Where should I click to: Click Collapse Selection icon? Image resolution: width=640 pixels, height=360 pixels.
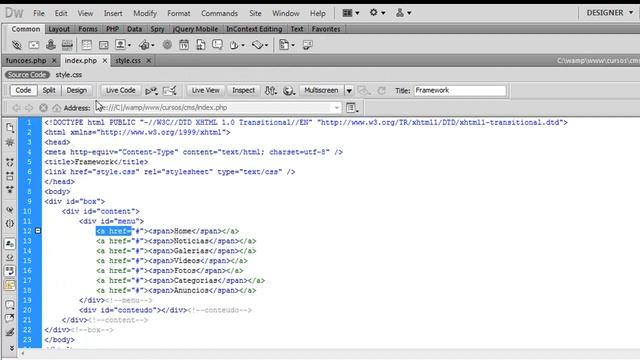pyautogui.click(x=10, y=176)
